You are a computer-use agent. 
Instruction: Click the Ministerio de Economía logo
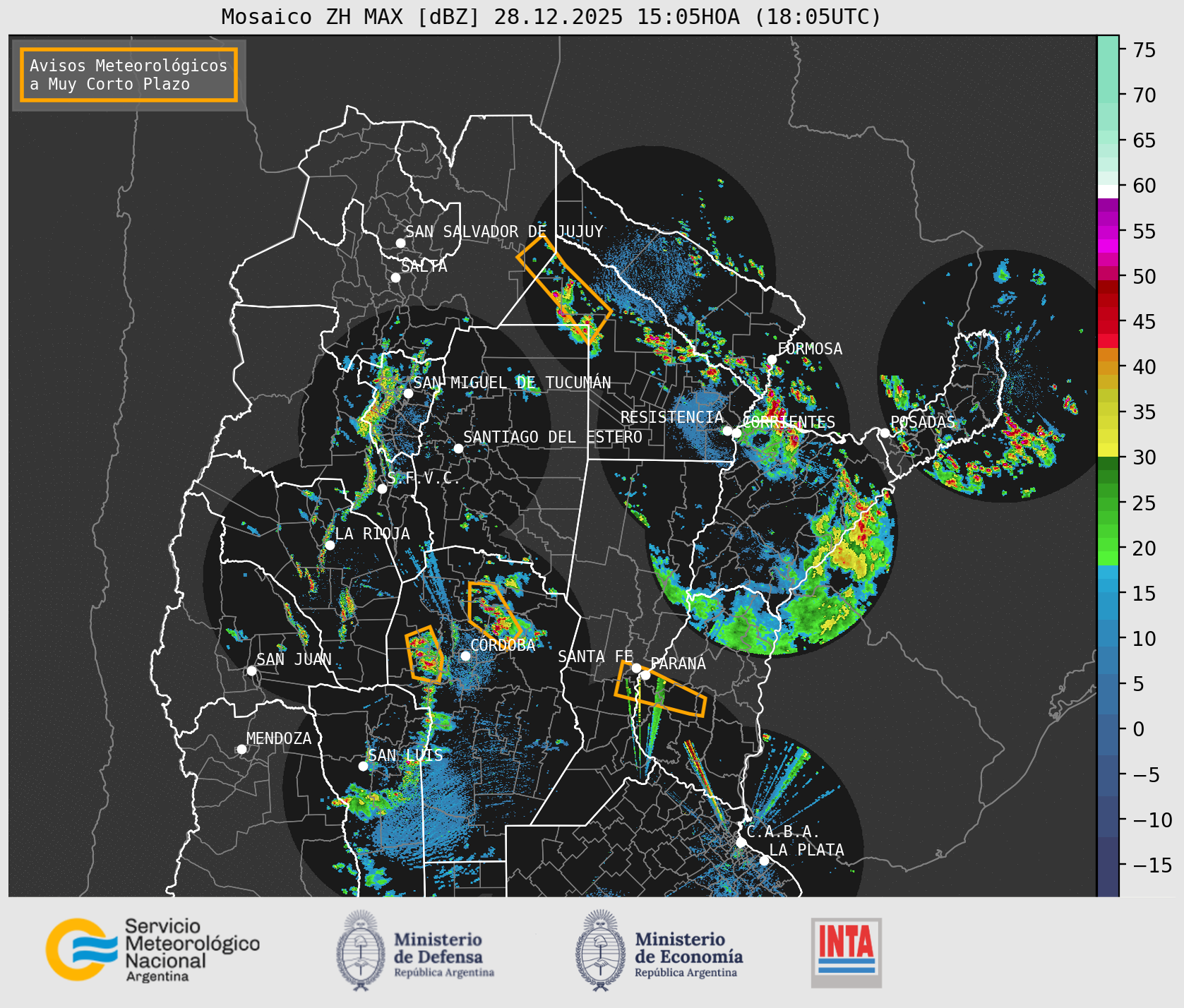pos(659,950)
